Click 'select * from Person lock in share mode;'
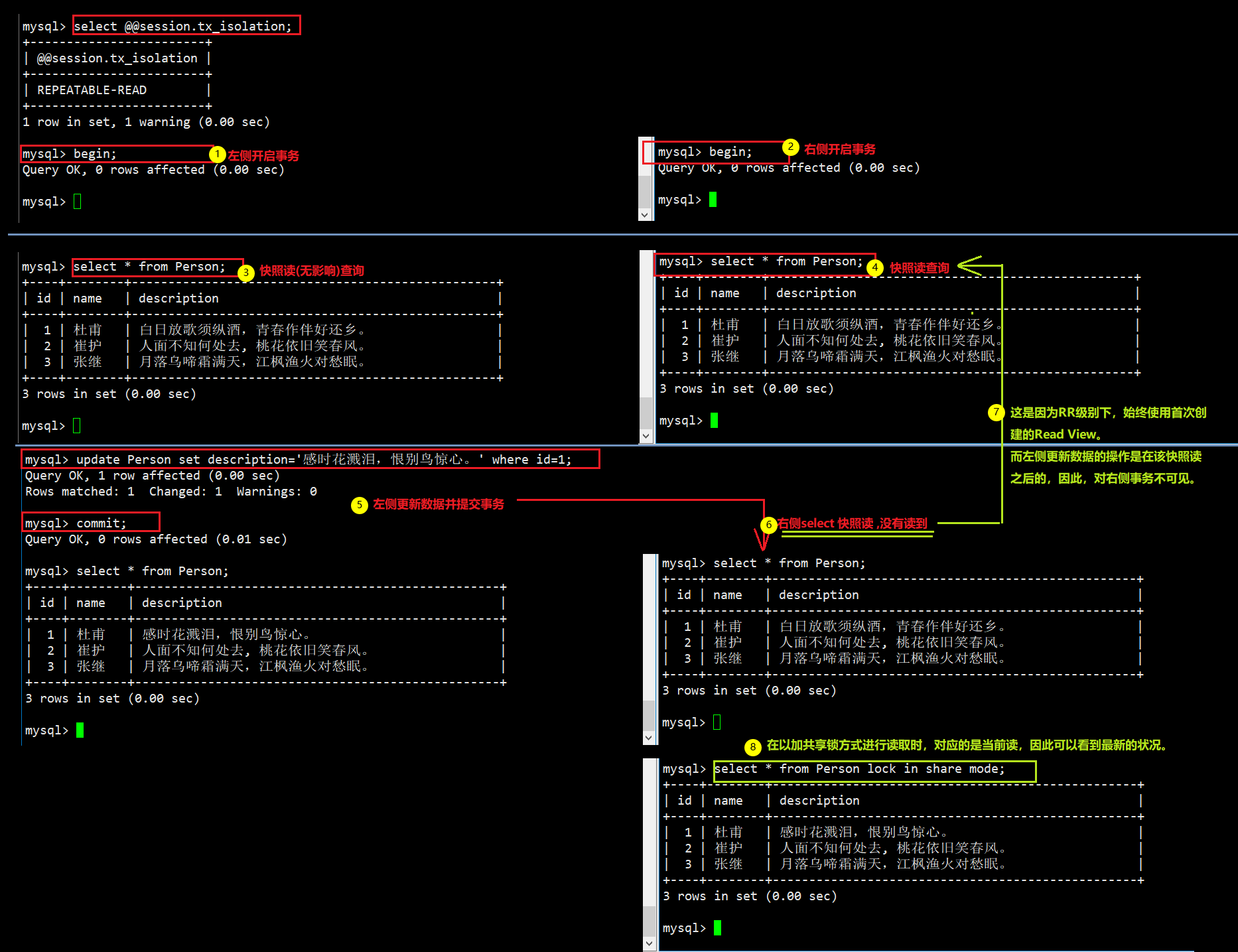 tap(860, 768)
